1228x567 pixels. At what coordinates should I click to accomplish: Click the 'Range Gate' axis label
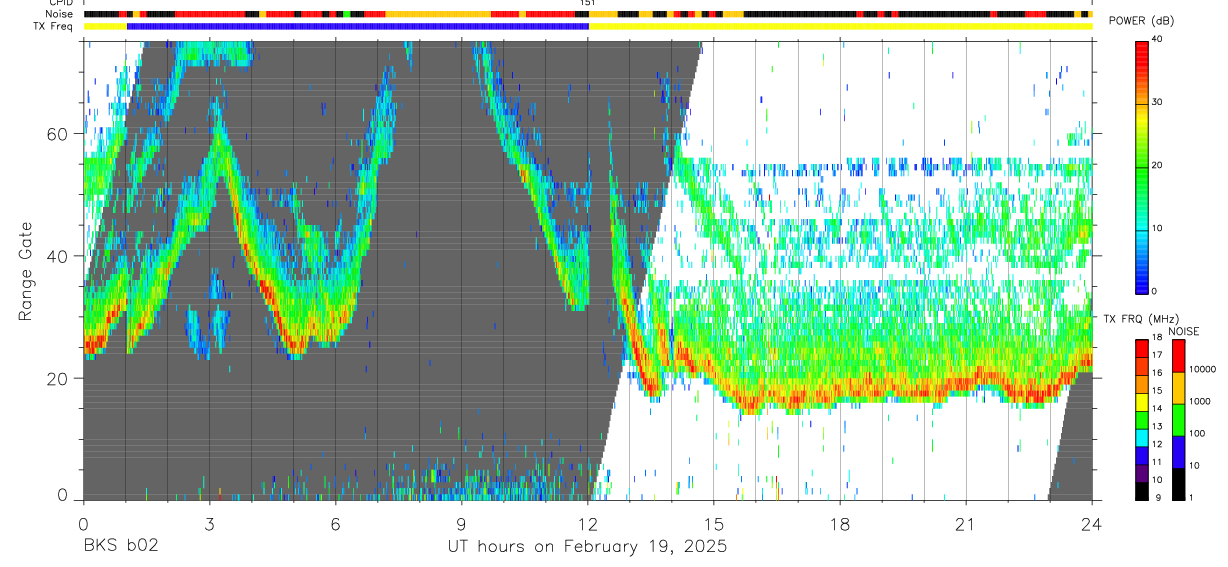point(25,273)
